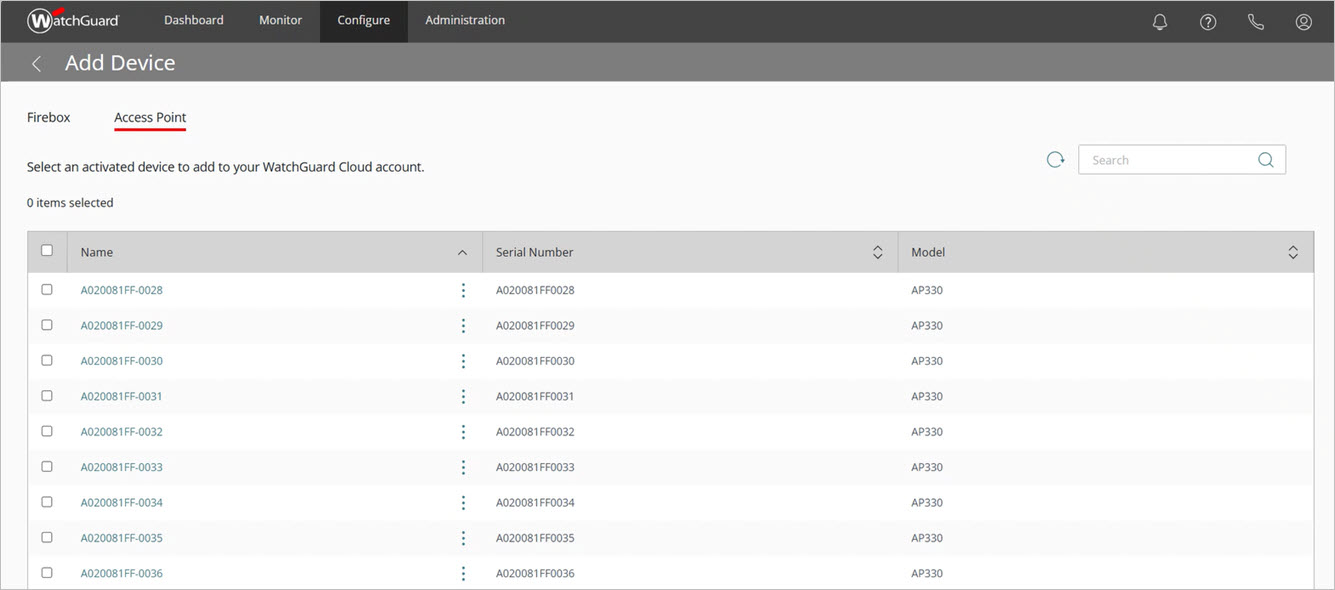This screenshot has height=590, width=1335.
Task: Switch to the Firebox tab
Action: pyautogui.click(x=48, y=117)
